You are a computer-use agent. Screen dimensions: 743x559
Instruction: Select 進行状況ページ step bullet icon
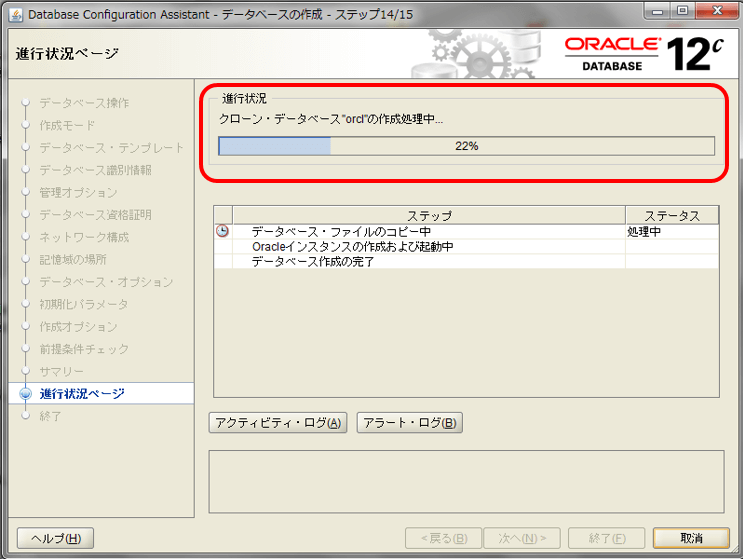(26, 394)
